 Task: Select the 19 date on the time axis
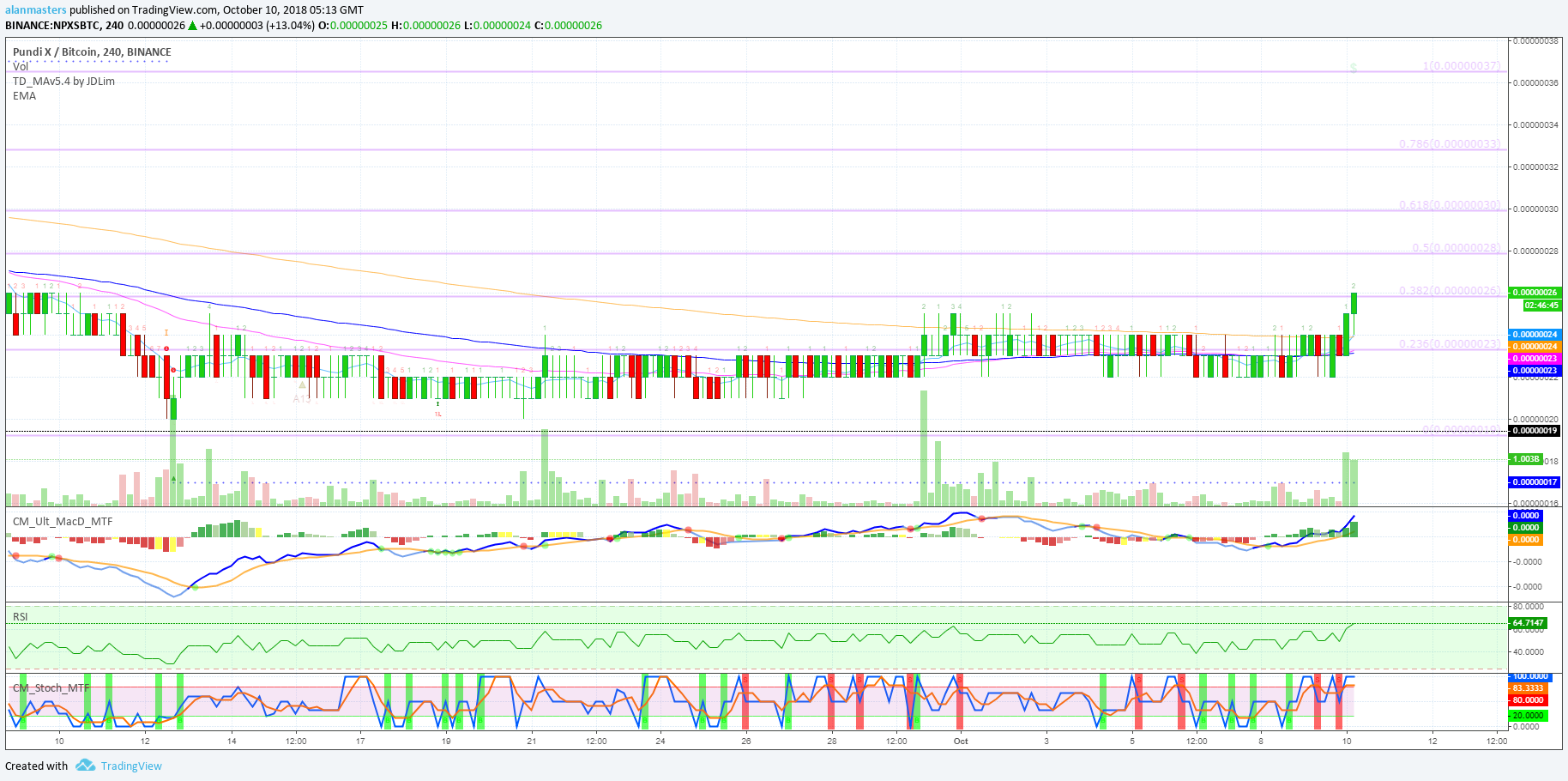[446, 741]
